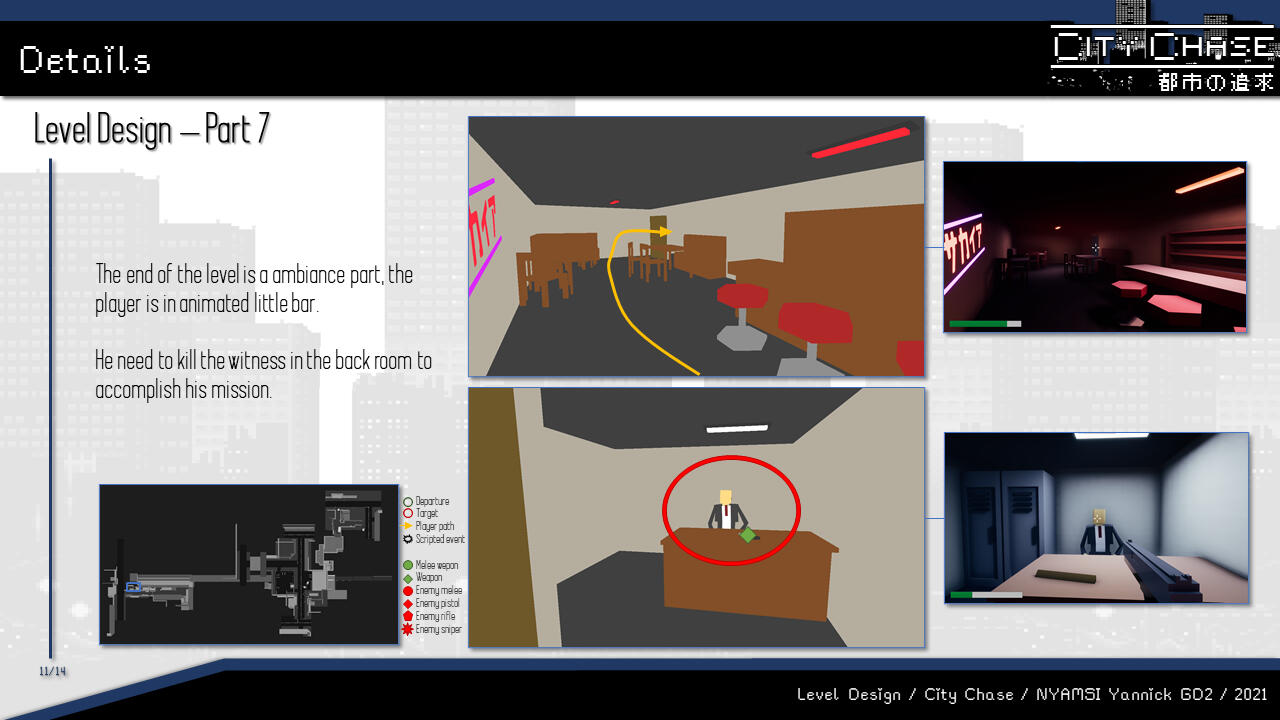Viewport: 1280px width, 720px height.
Task: Select the Enemy melee red circle icon
Action: tap(408, 591)
